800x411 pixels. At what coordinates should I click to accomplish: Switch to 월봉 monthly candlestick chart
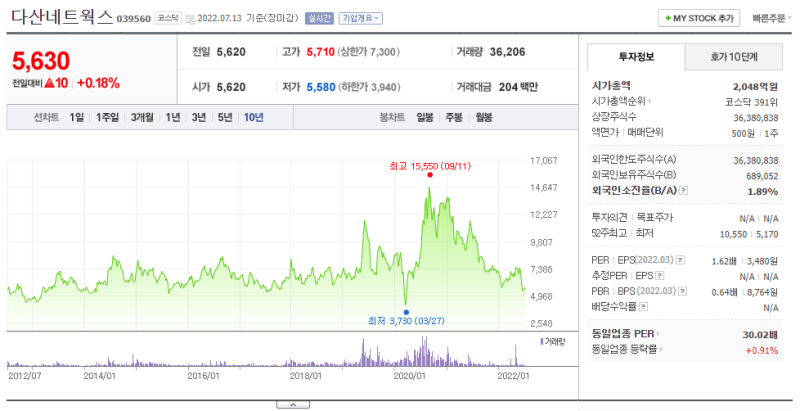[x=484, y=117]
